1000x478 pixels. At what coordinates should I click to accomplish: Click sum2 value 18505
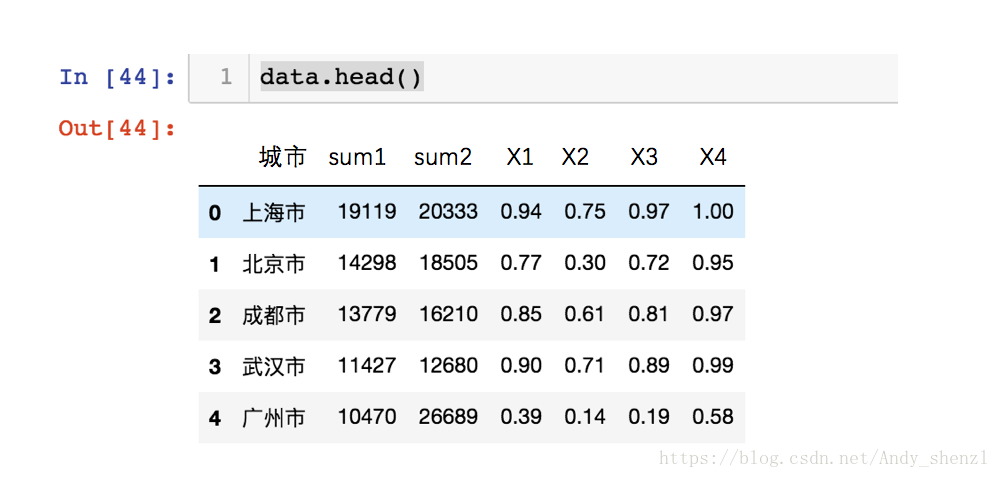pos(448,263)
